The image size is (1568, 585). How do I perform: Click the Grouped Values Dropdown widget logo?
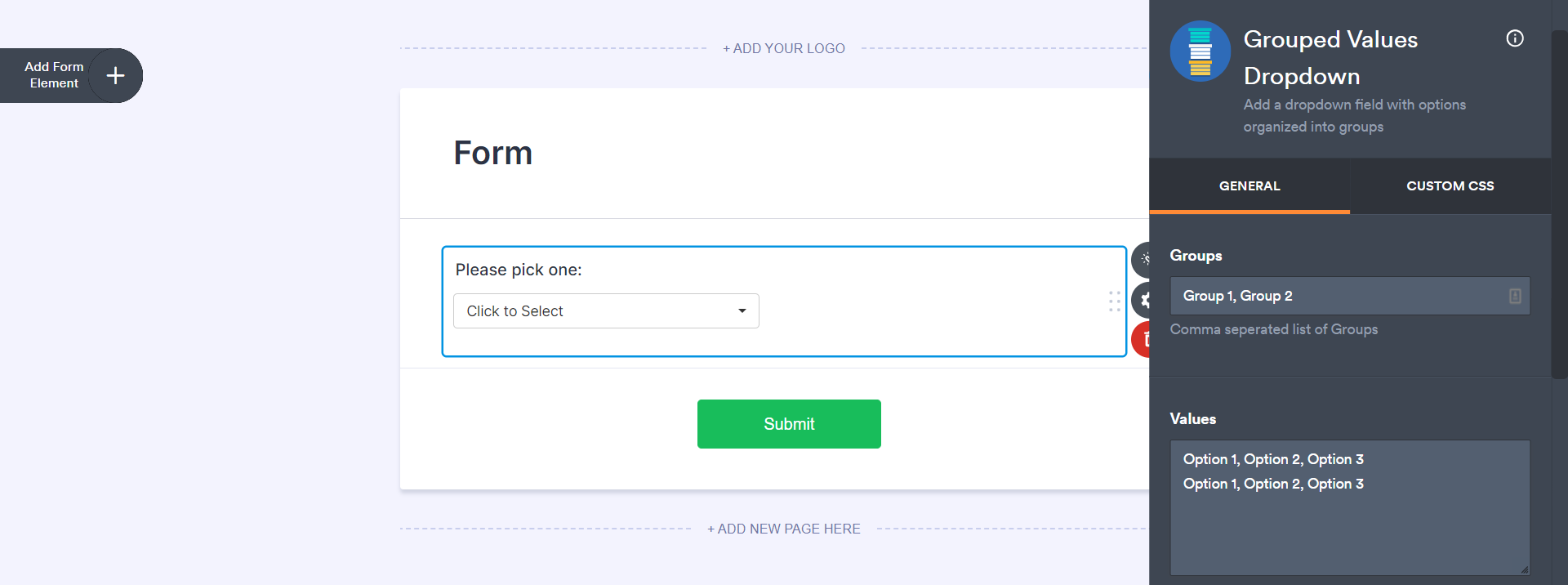click(1200, 51)
